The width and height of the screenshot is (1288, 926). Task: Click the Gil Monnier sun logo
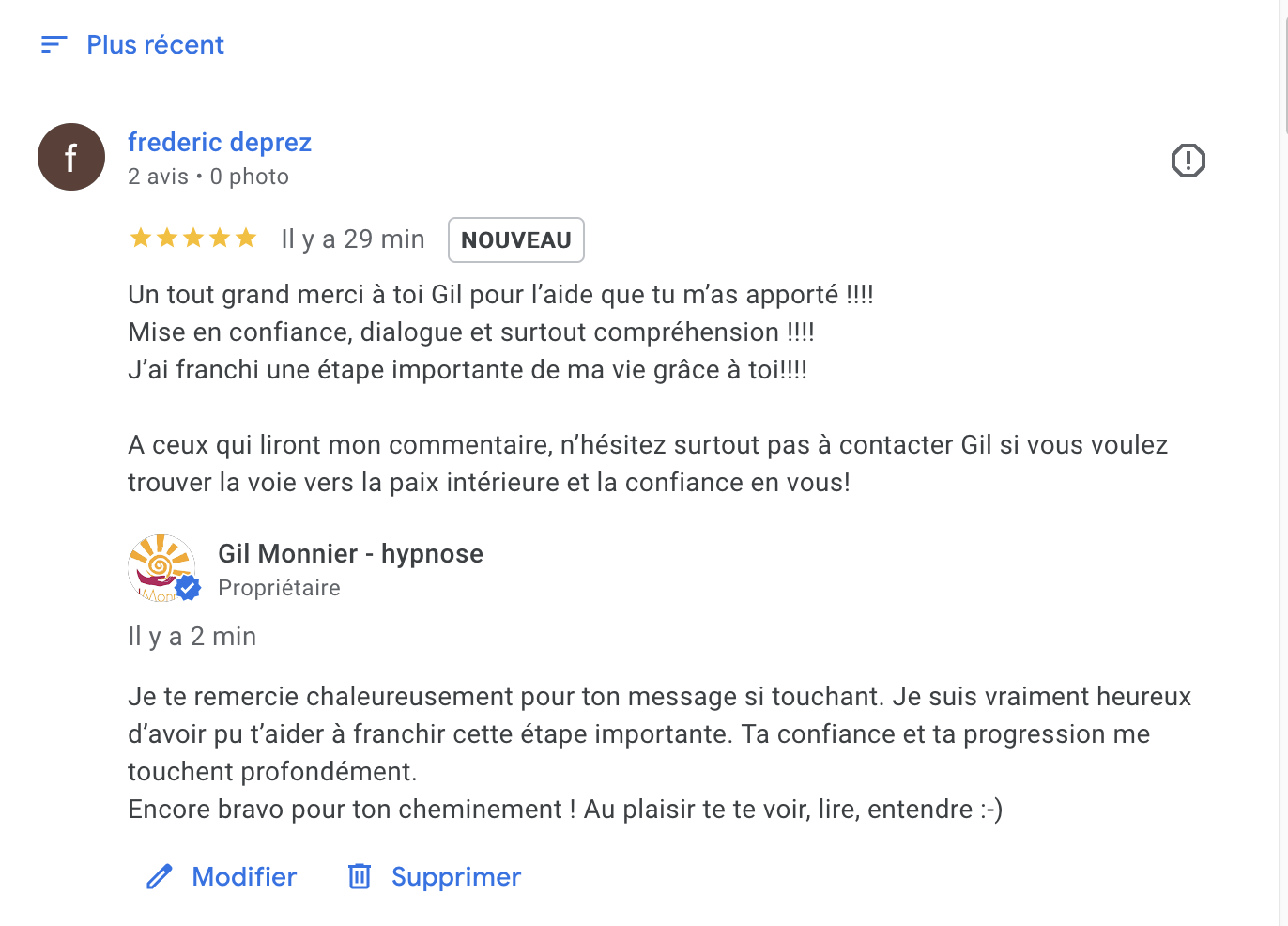pyautogui.click(x=158, y=562)
